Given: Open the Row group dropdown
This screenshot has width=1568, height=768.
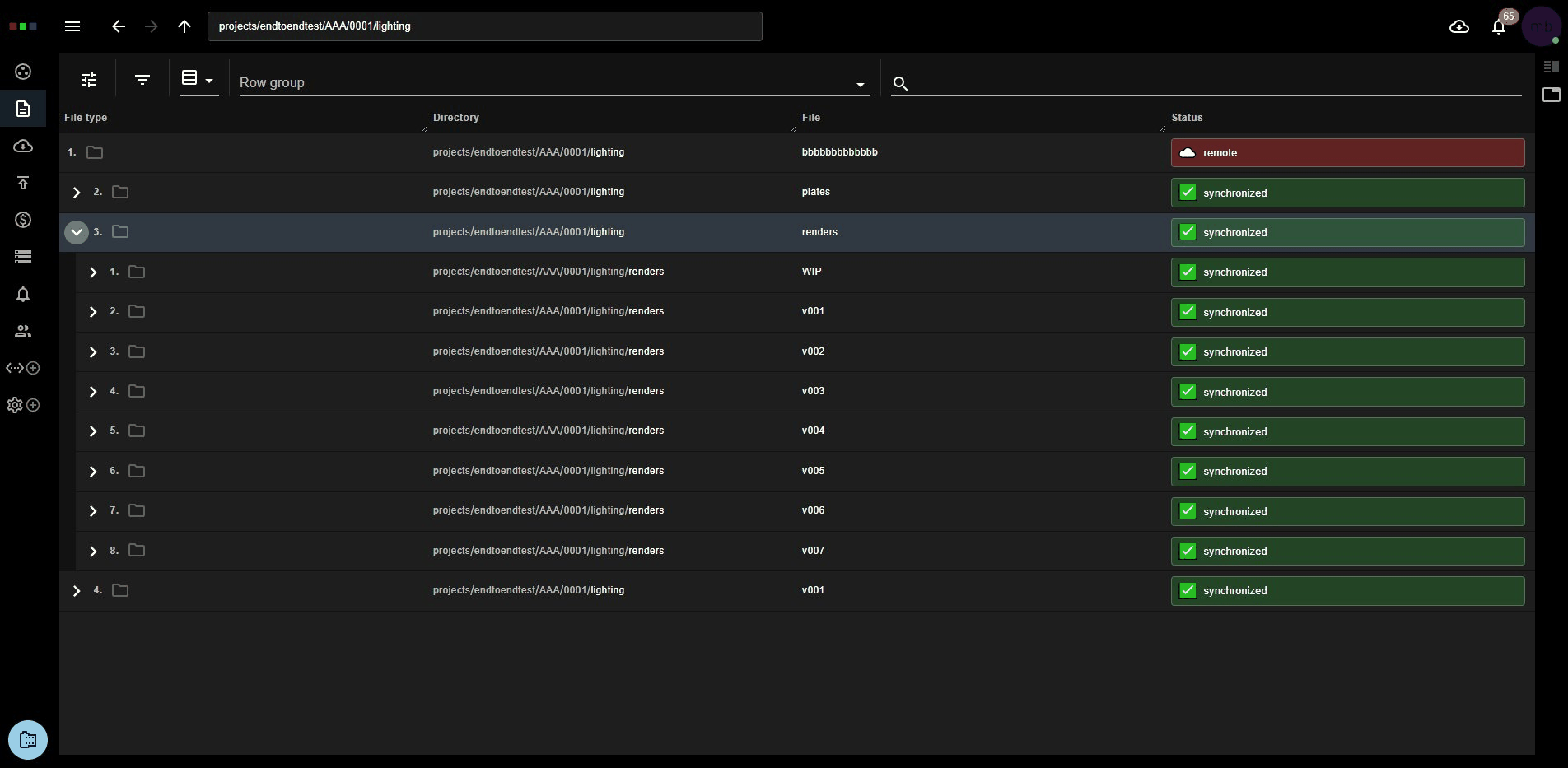Looking at the screenshot, I should [x=554, y=82].
